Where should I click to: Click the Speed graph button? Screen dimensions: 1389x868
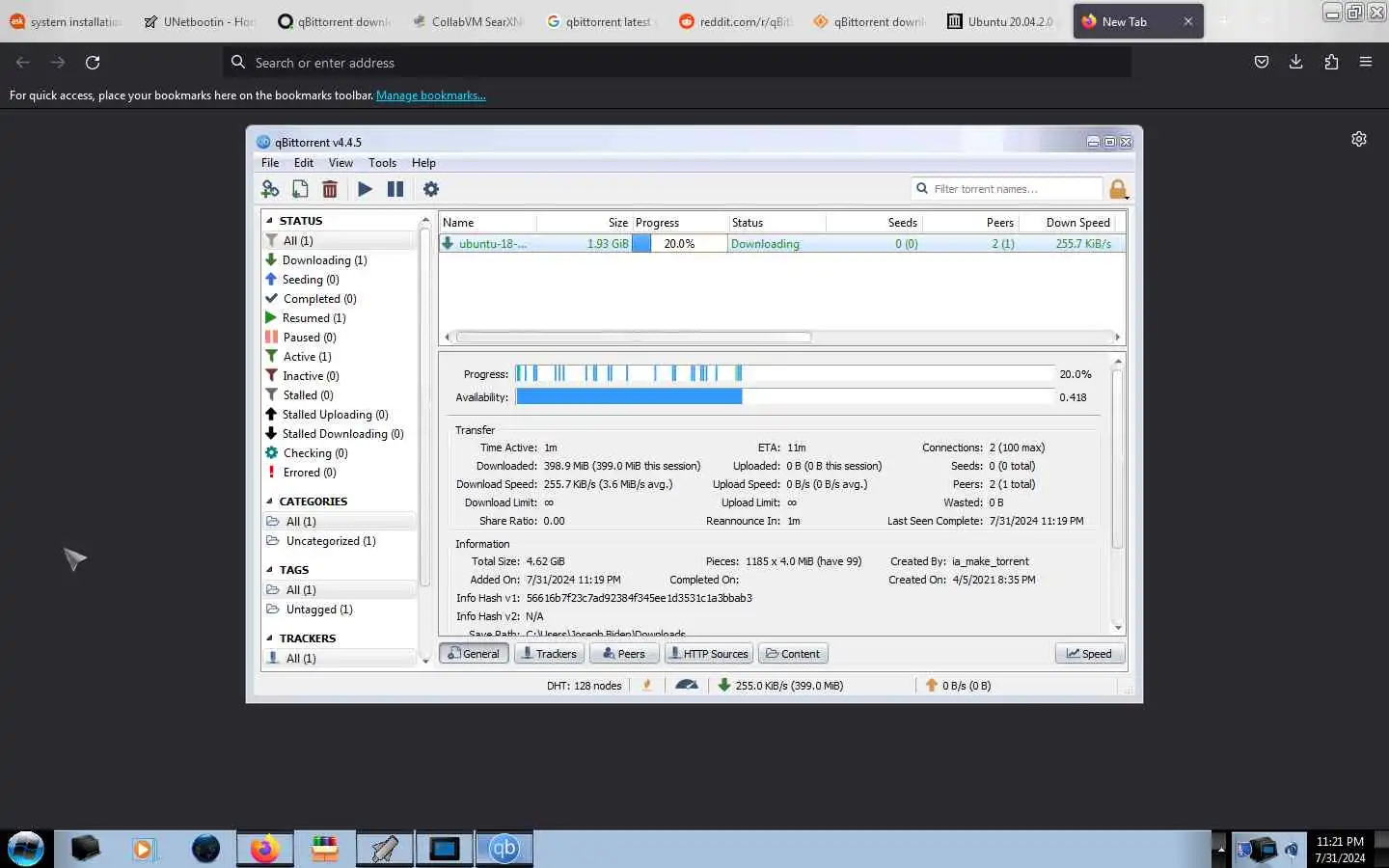coord(1090,654)
